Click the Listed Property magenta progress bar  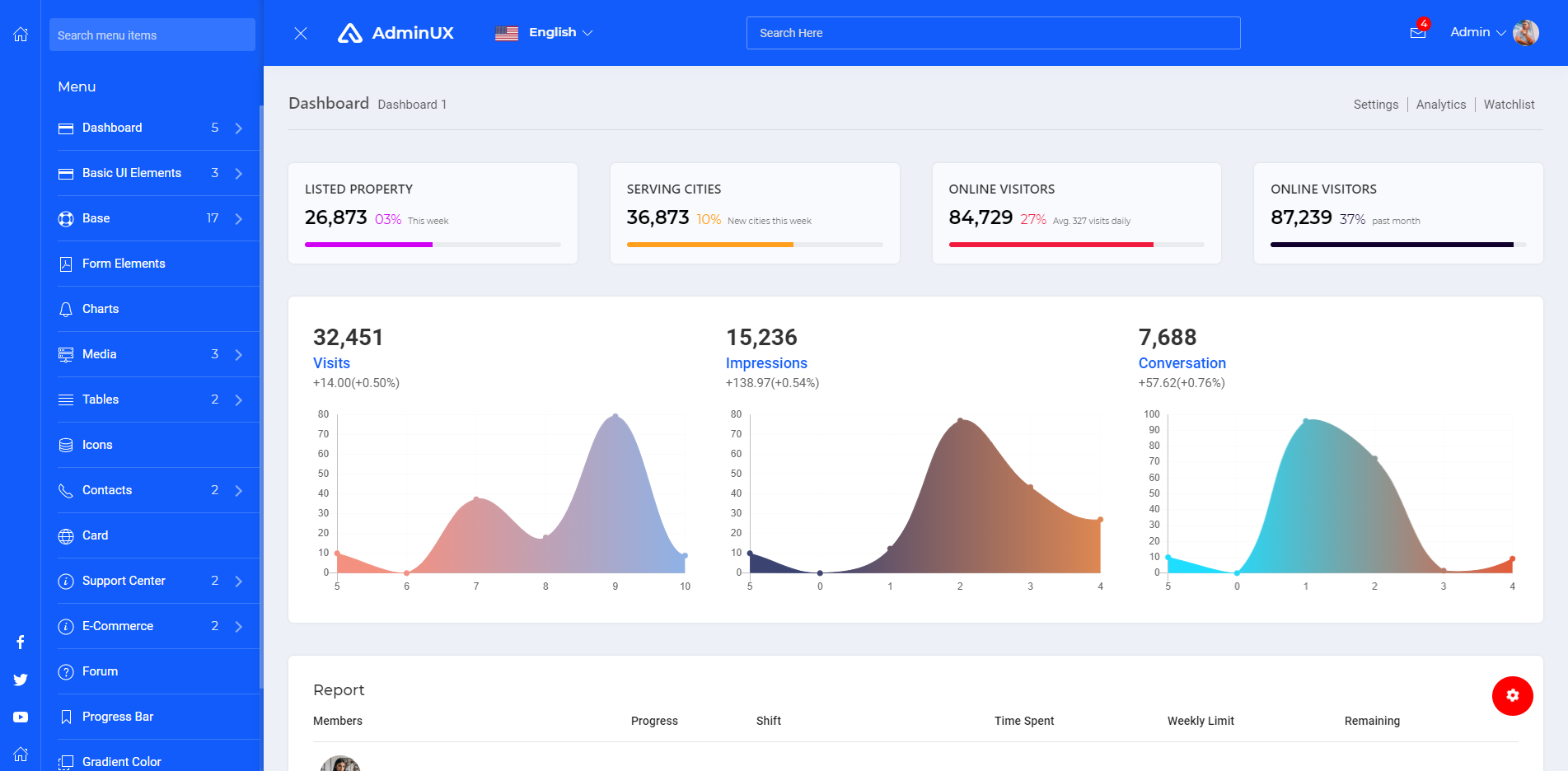[x=368, y=245]
